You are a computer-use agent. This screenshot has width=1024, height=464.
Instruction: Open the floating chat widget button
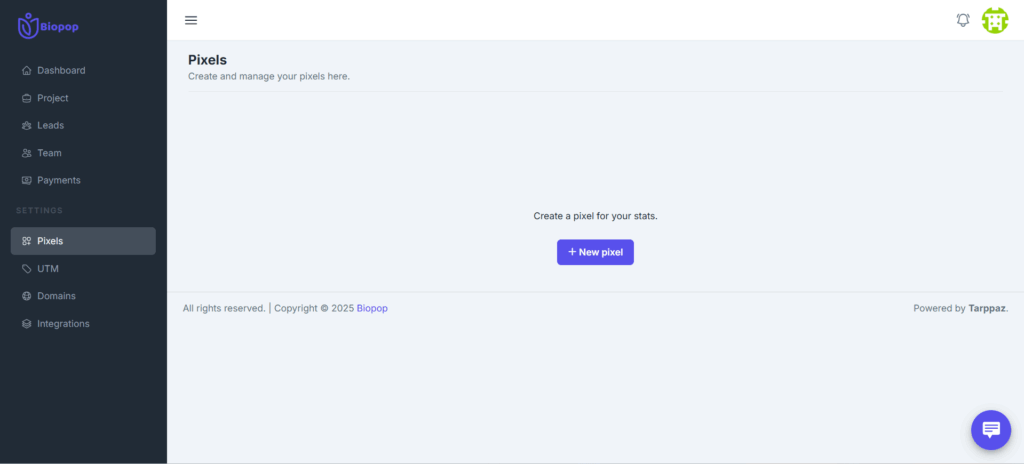click(x=990, y=429)
